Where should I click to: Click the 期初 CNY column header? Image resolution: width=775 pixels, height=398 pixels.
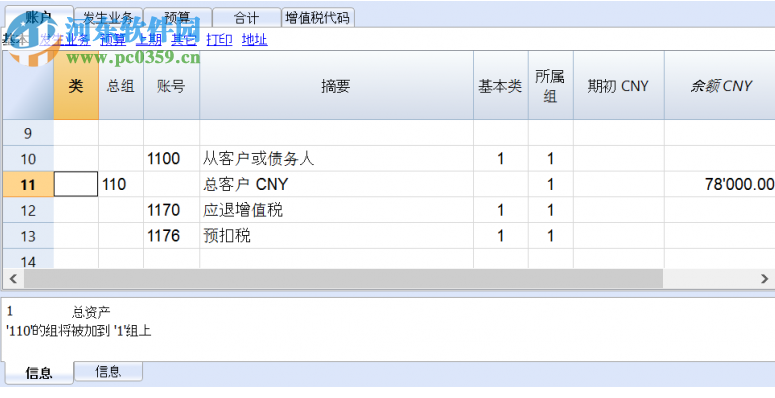pyautogui.click(x=619, y=86)
